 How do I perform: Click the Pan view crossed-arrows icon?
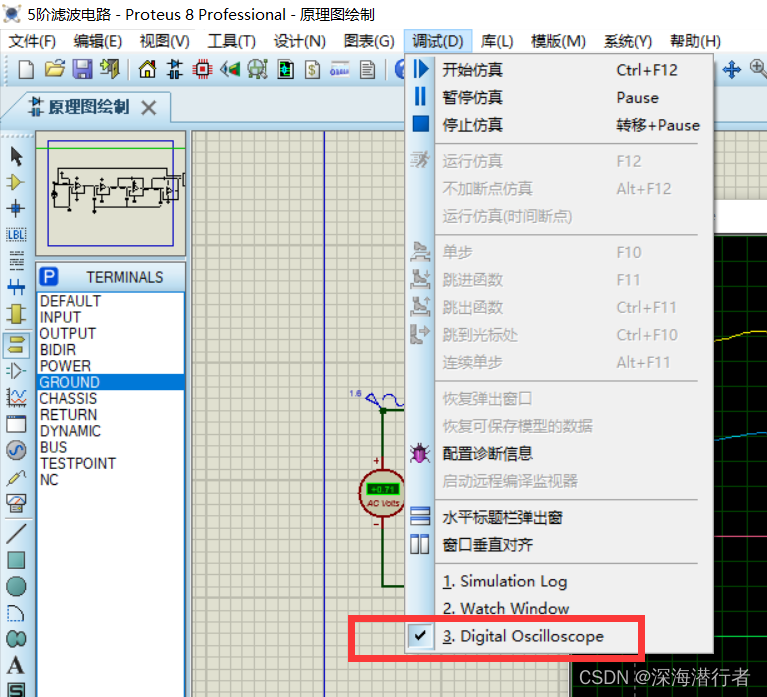point(731,69)
